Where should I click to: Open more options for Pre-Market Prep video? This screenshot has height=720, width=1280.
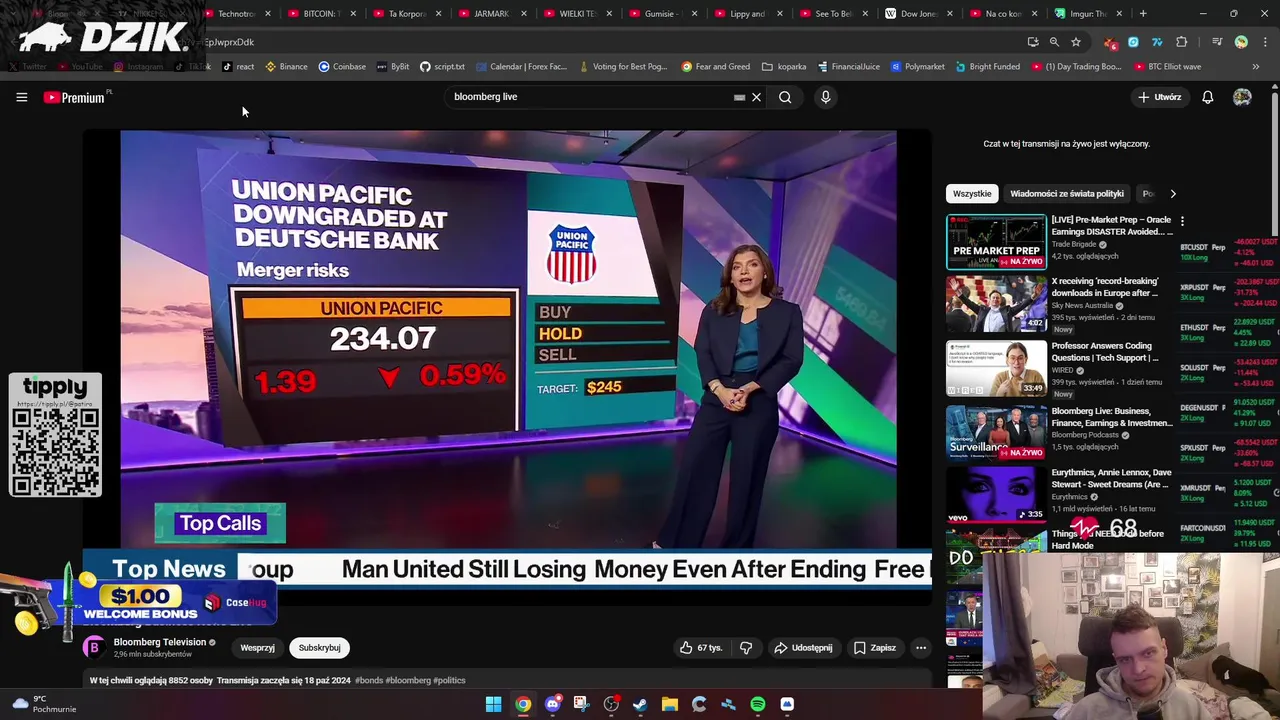1182,221
